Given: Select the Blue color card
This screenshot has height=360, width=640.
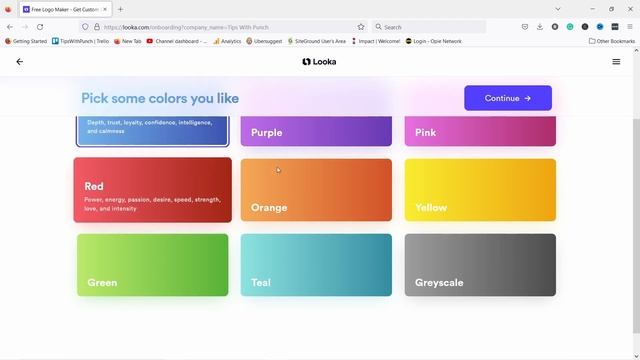Looking at the screenshot, I should click(x=152, y=131).
